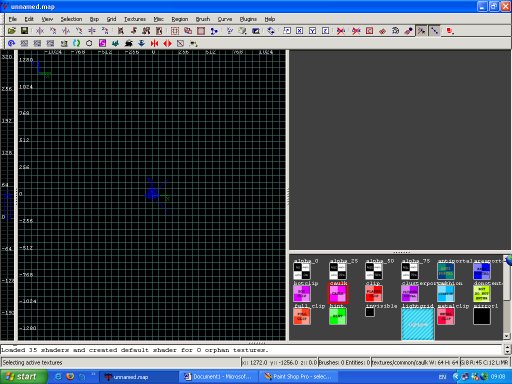Open the Curve menu
The height and width of the screenshot is (384, 512).
225,19
